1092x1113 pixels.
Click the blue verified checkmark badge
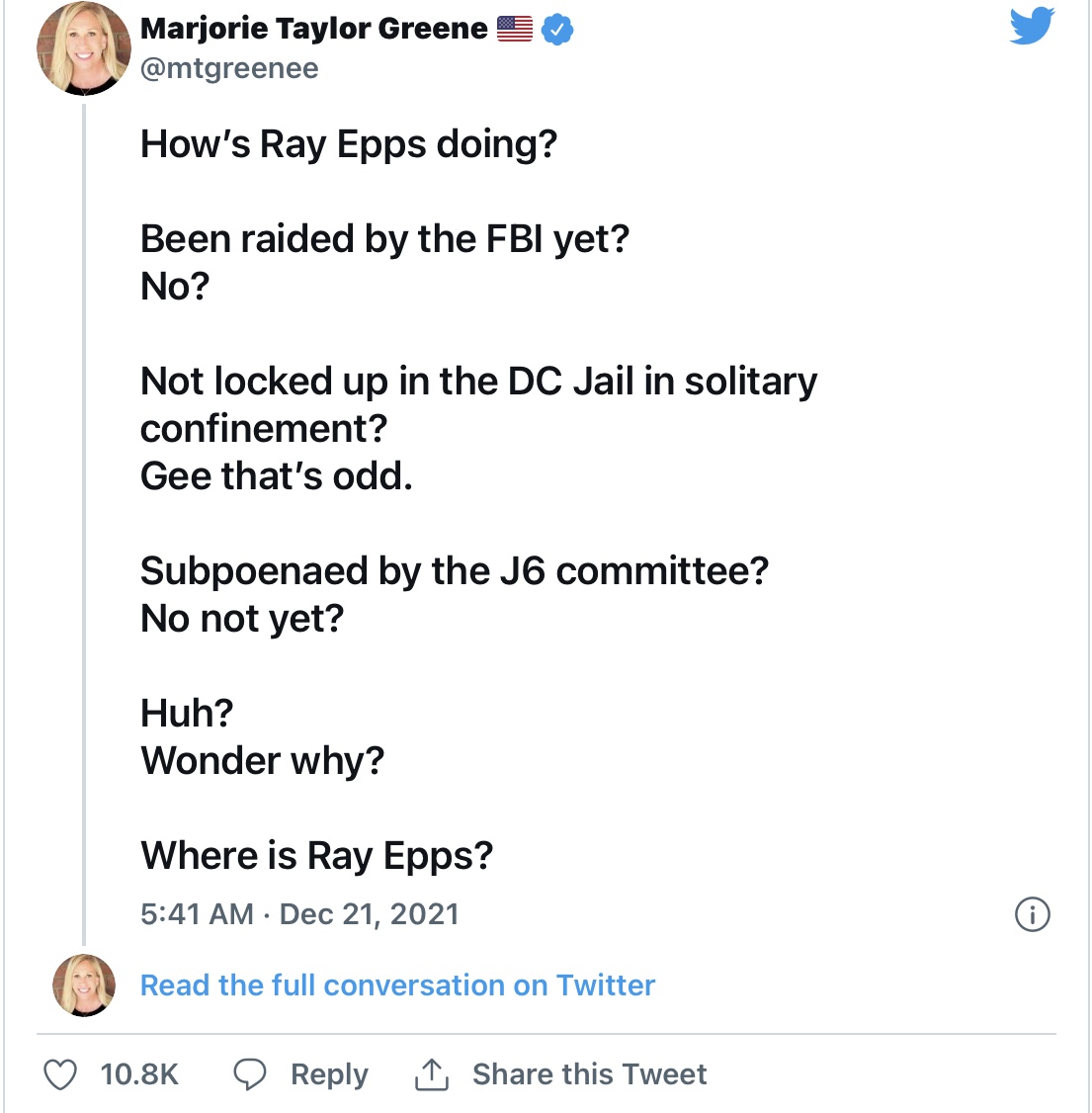[558, 30]
